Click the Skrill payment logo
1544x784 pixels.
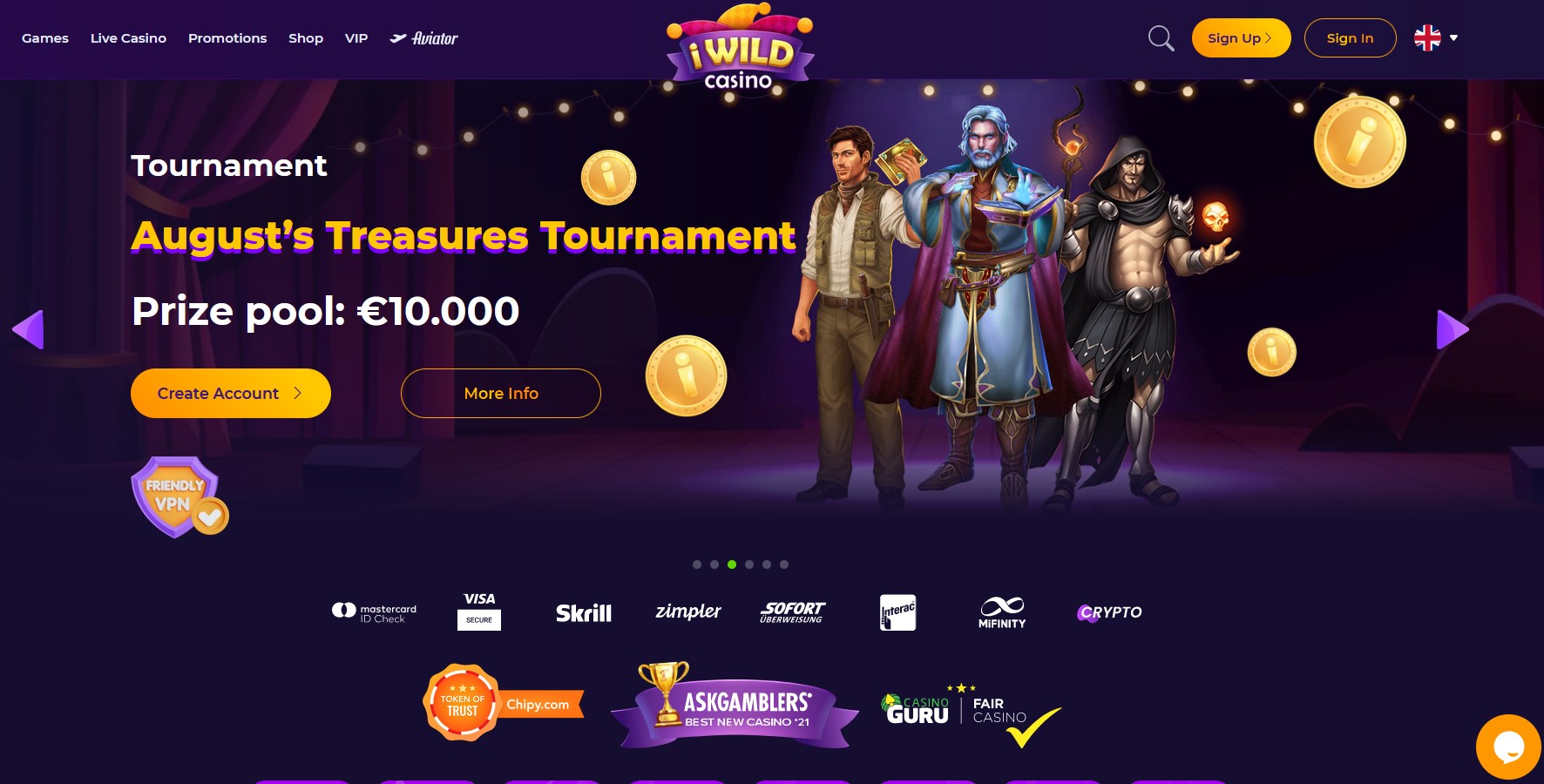tap(584, 613)
